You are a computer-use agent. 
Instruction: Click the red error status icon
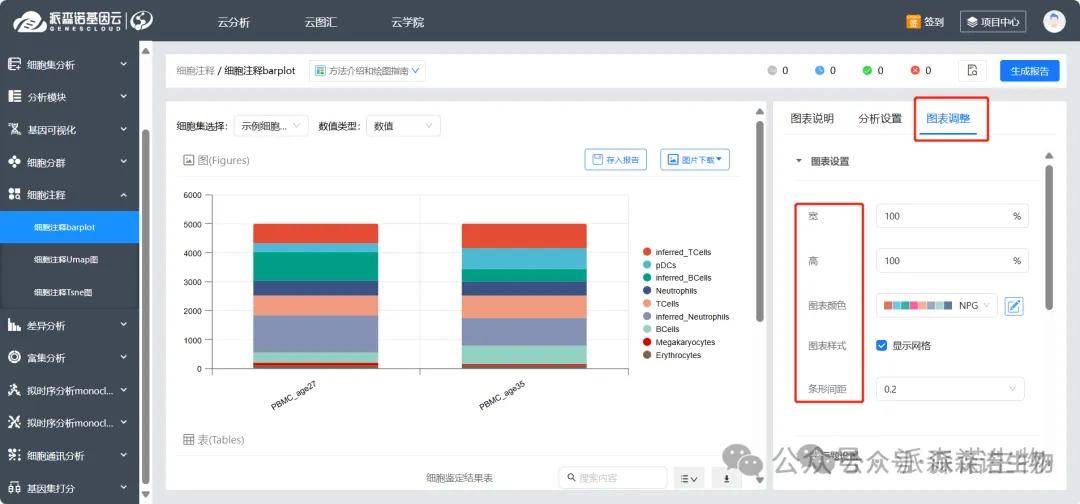point(915,71)
